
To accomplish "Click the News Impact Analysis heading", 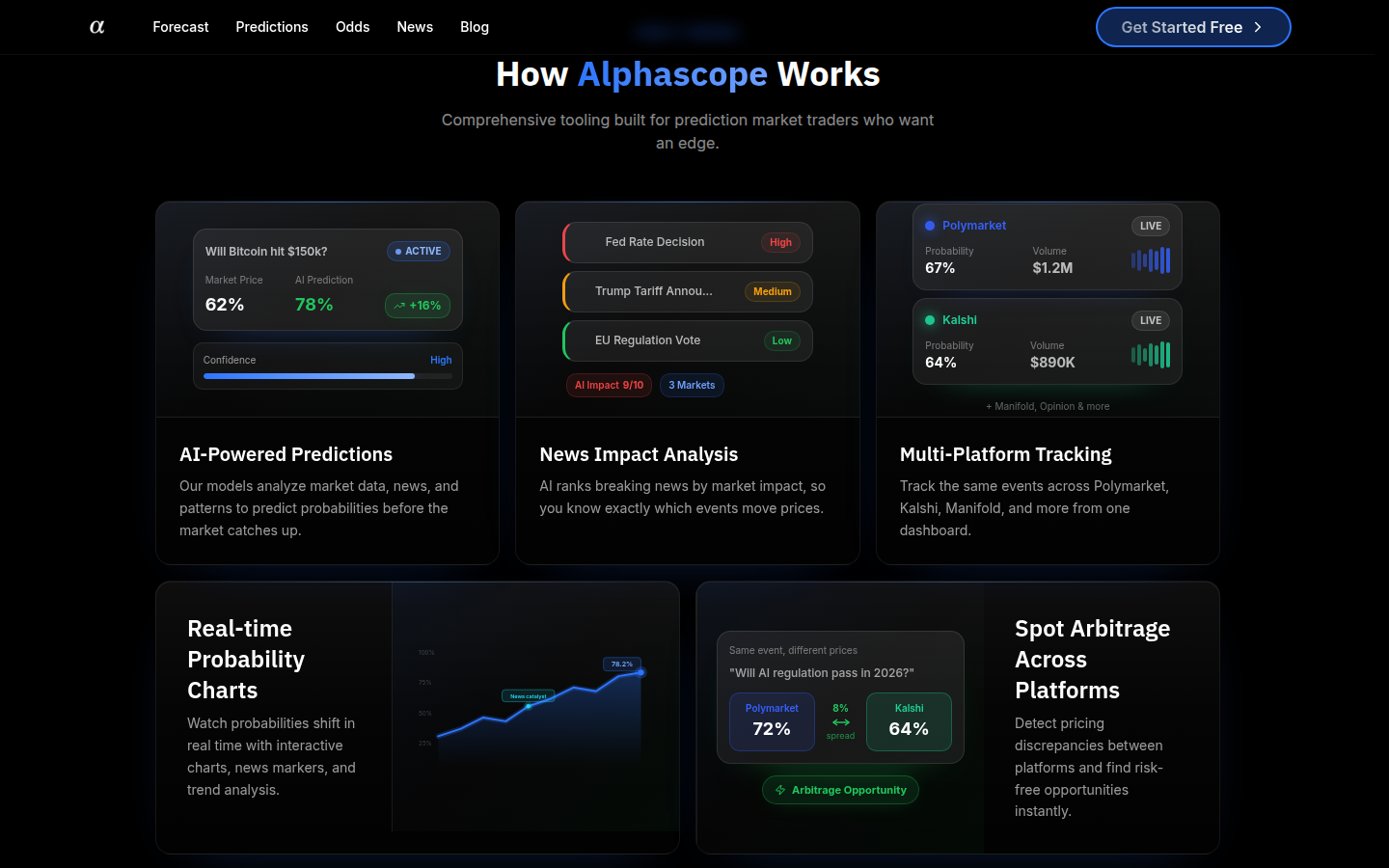I will point(639,454).
